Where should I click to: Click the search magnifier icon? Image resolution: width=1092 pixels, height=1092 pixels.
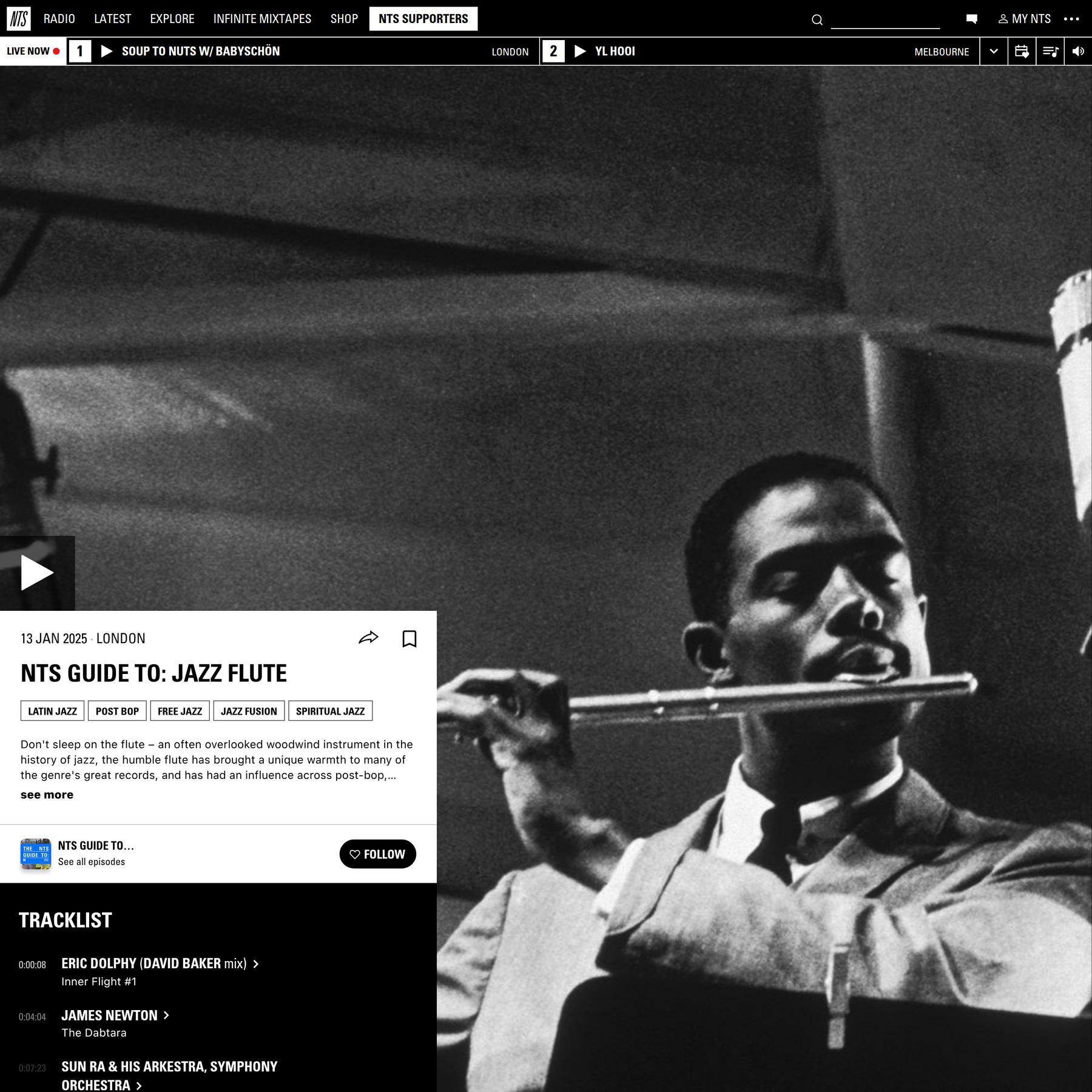pyautogui.click(x=817, y=20)
